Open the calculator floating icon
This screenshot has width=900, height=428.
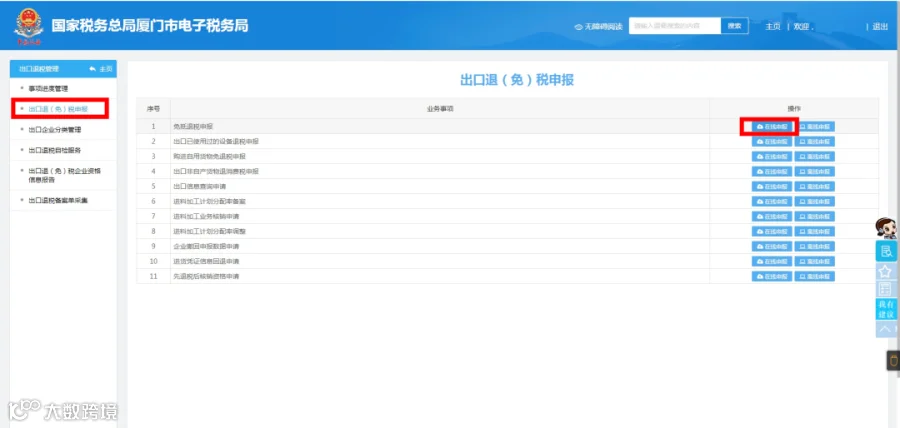pyautogui.click(x=886, y=290)
